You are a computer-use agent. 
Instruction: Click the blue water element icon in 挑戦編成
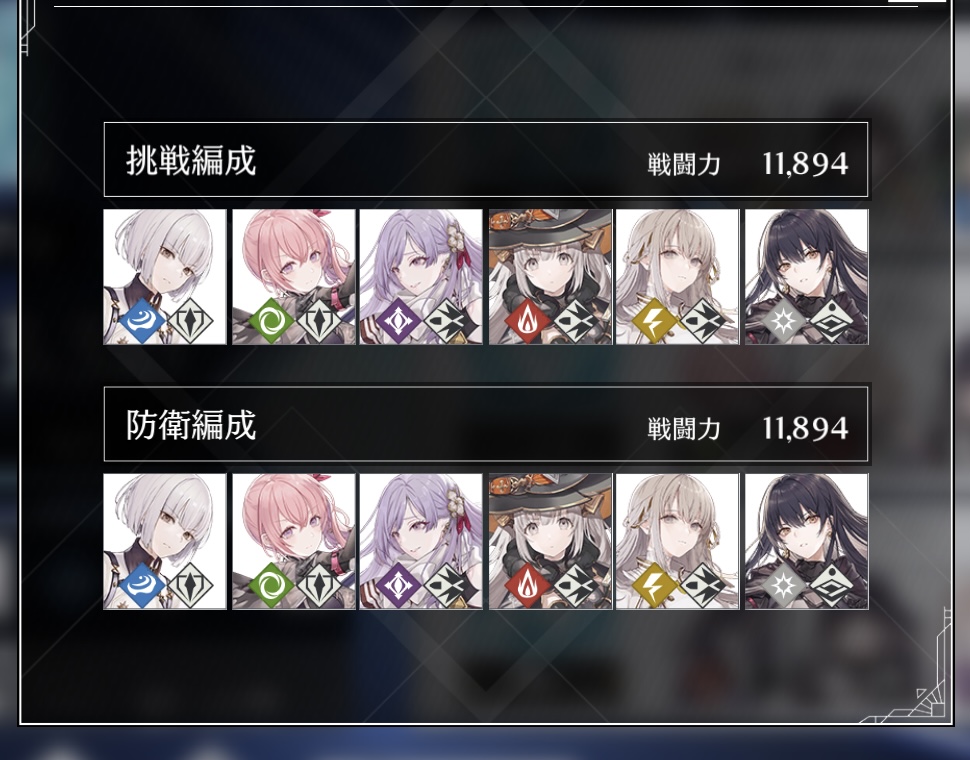point(142,321)
